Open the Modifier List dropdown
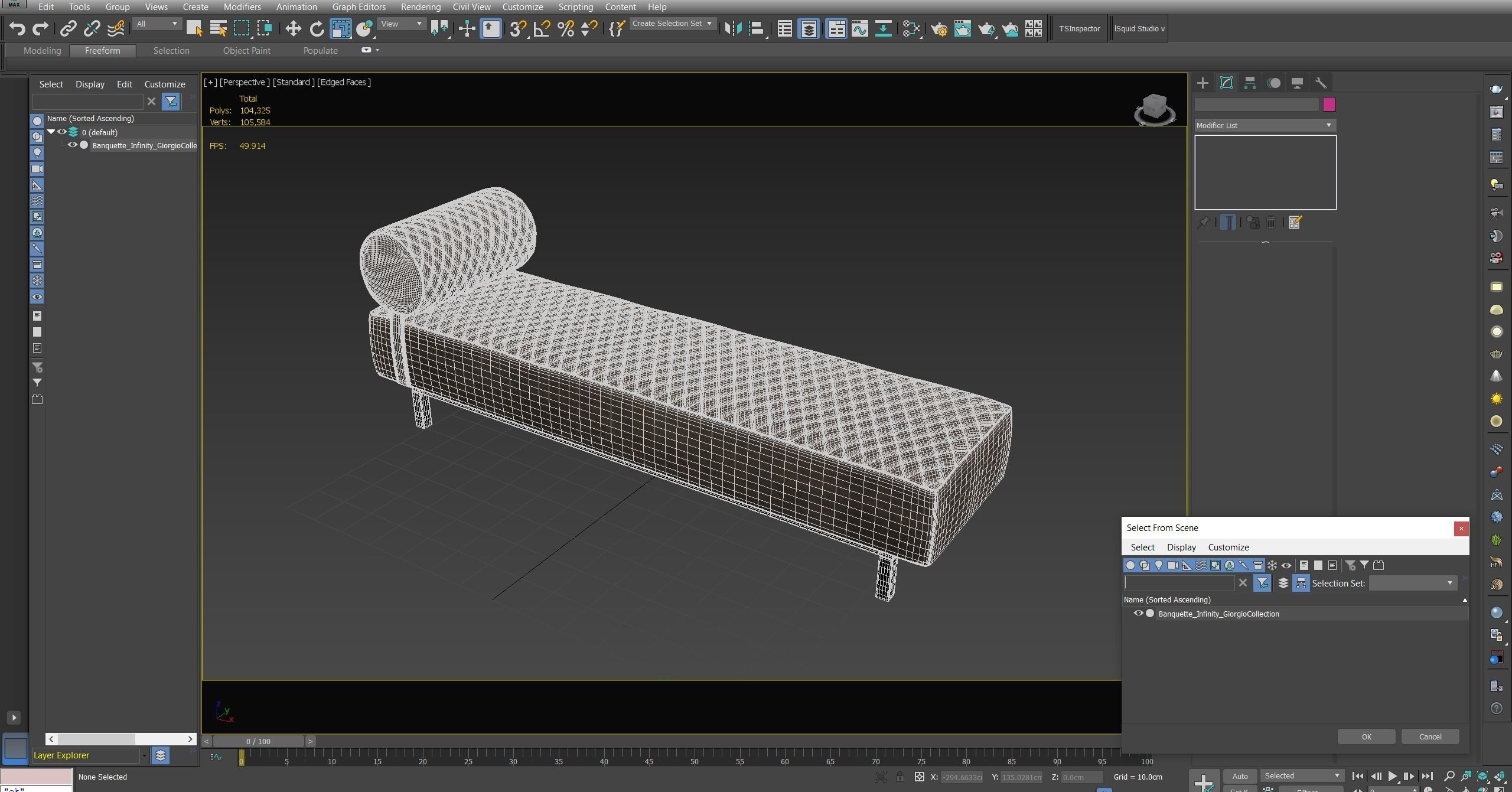 (1265, 125)
